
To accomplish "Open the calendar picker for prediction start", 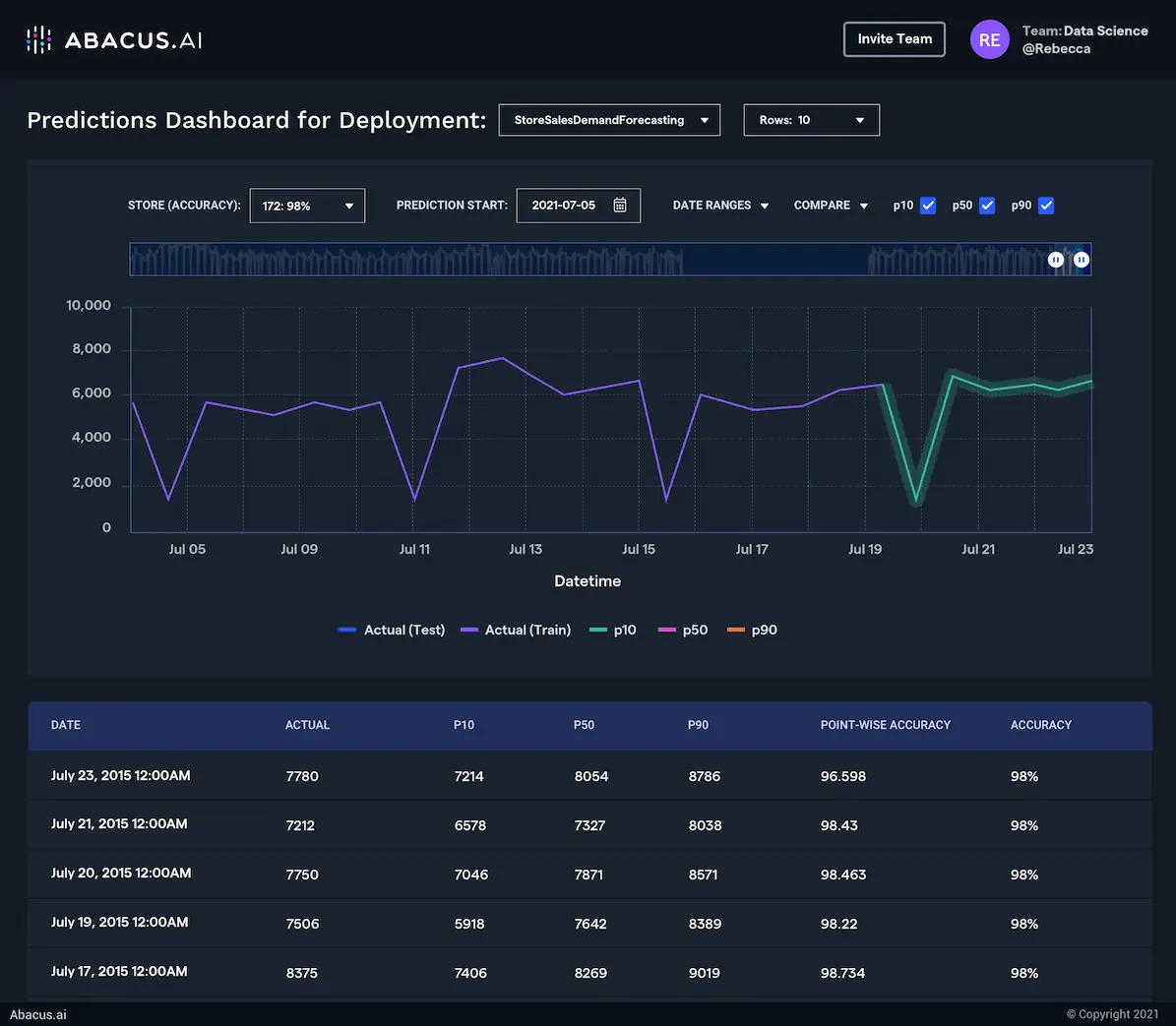I will (x=620, y=206).
